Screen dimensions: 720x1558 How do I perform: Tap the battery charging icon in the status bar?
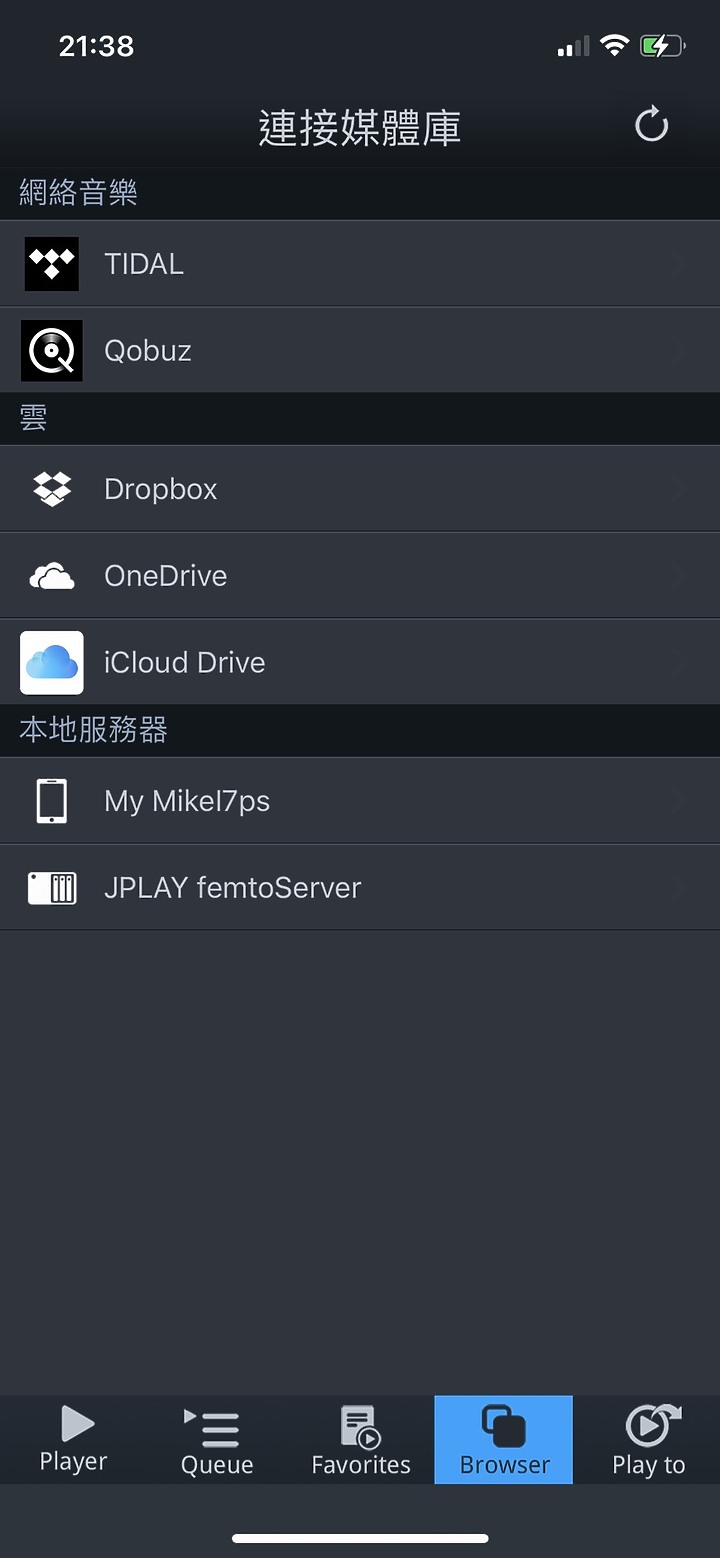pos(662,46)
